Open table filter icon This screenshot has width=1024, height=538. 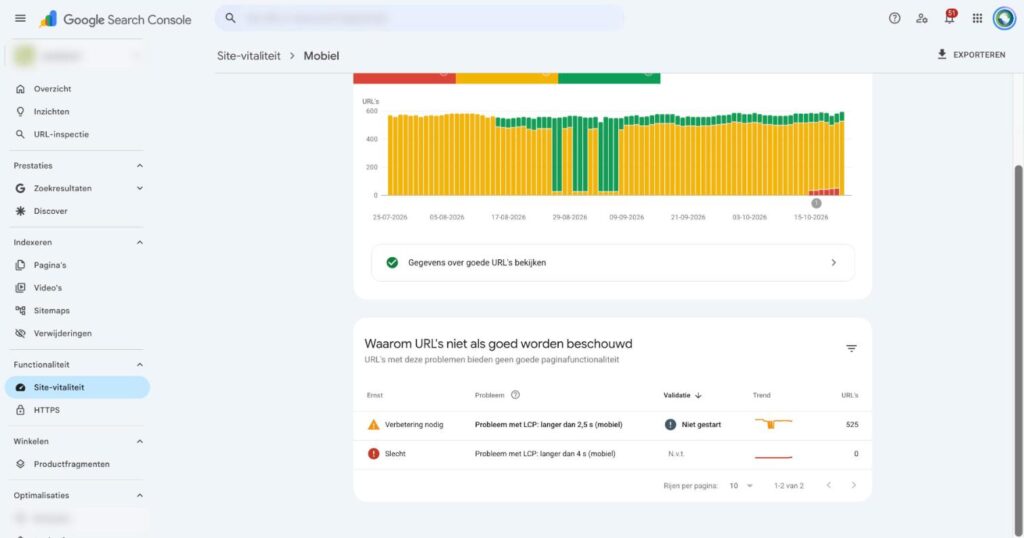pos(851,349)
